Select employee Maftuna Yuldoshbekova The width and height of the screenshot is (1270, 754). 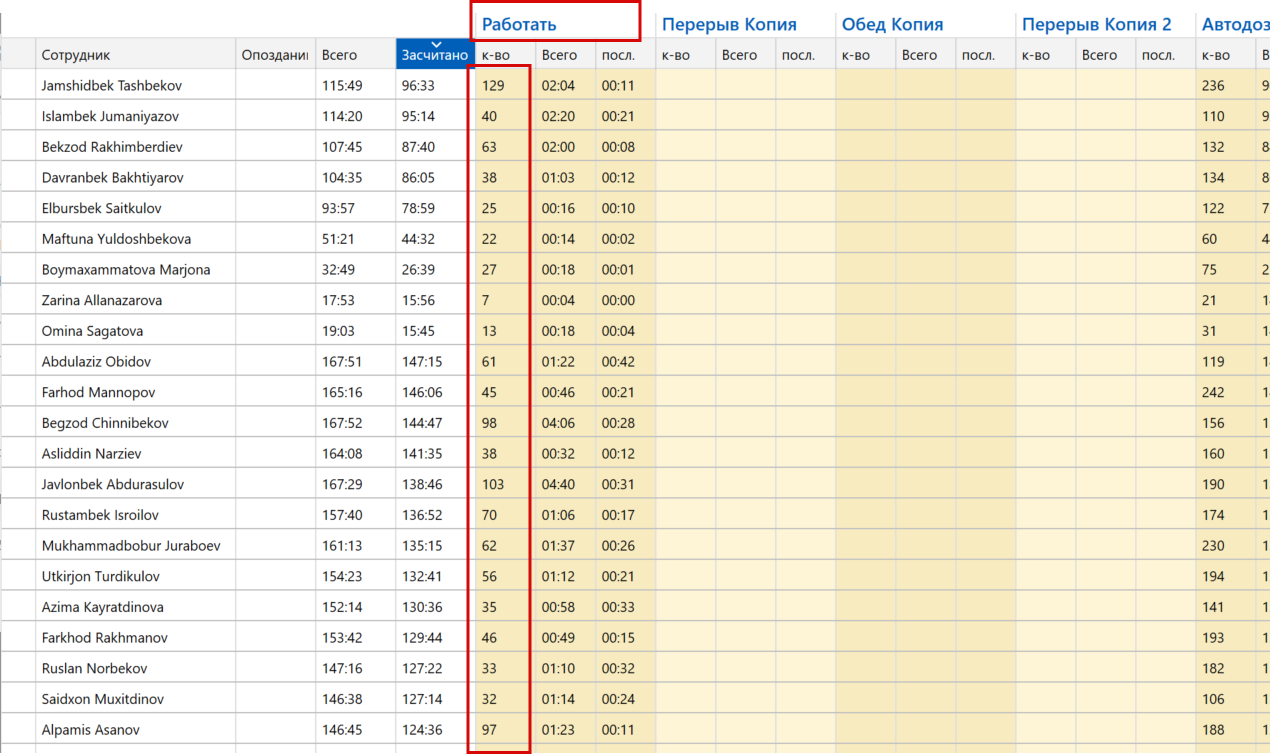(116, 239)
